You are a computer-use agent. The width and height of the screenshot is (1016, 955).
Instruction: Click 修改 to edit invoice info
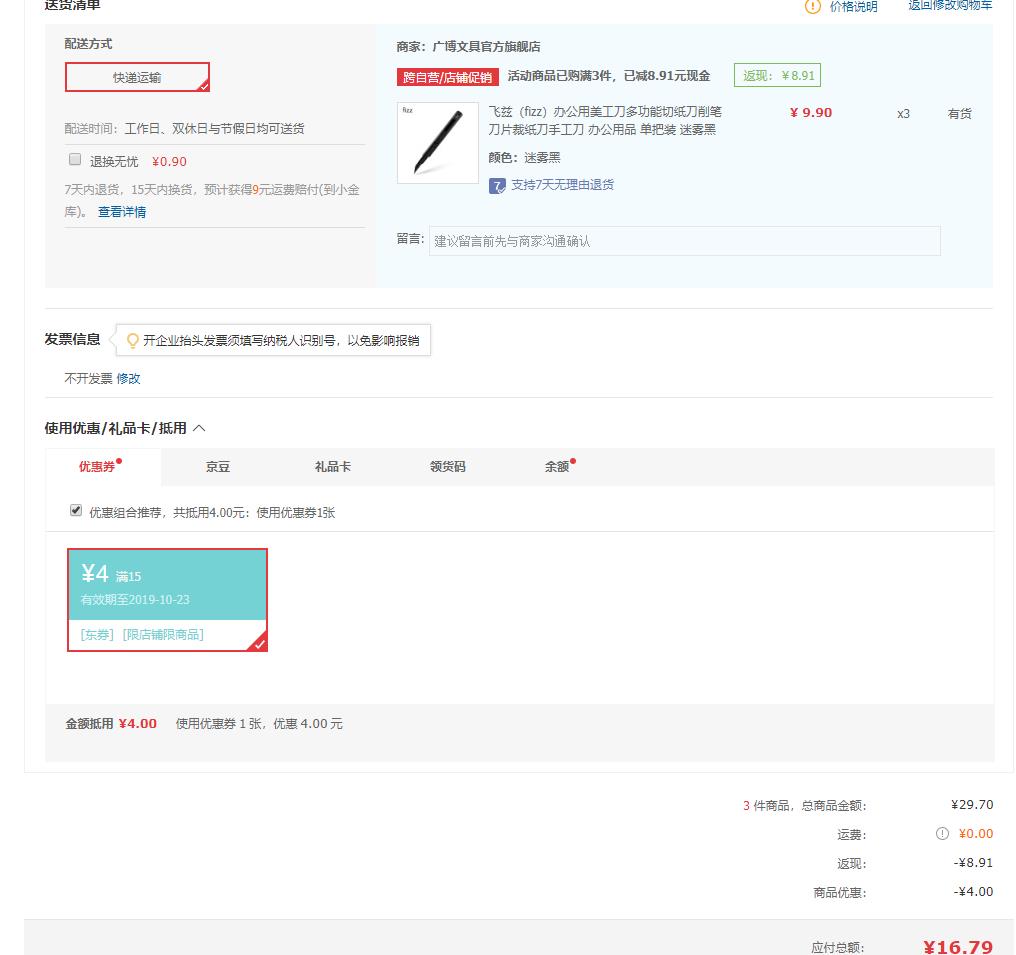(128, 378)
